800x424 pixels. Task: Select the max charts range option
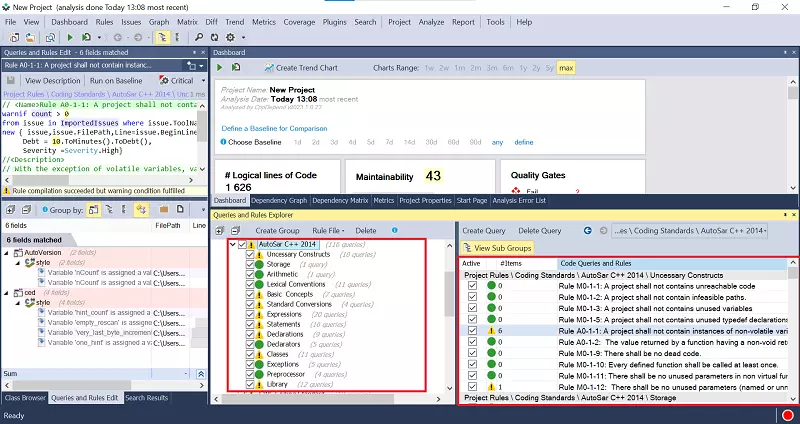pos(566,67)
